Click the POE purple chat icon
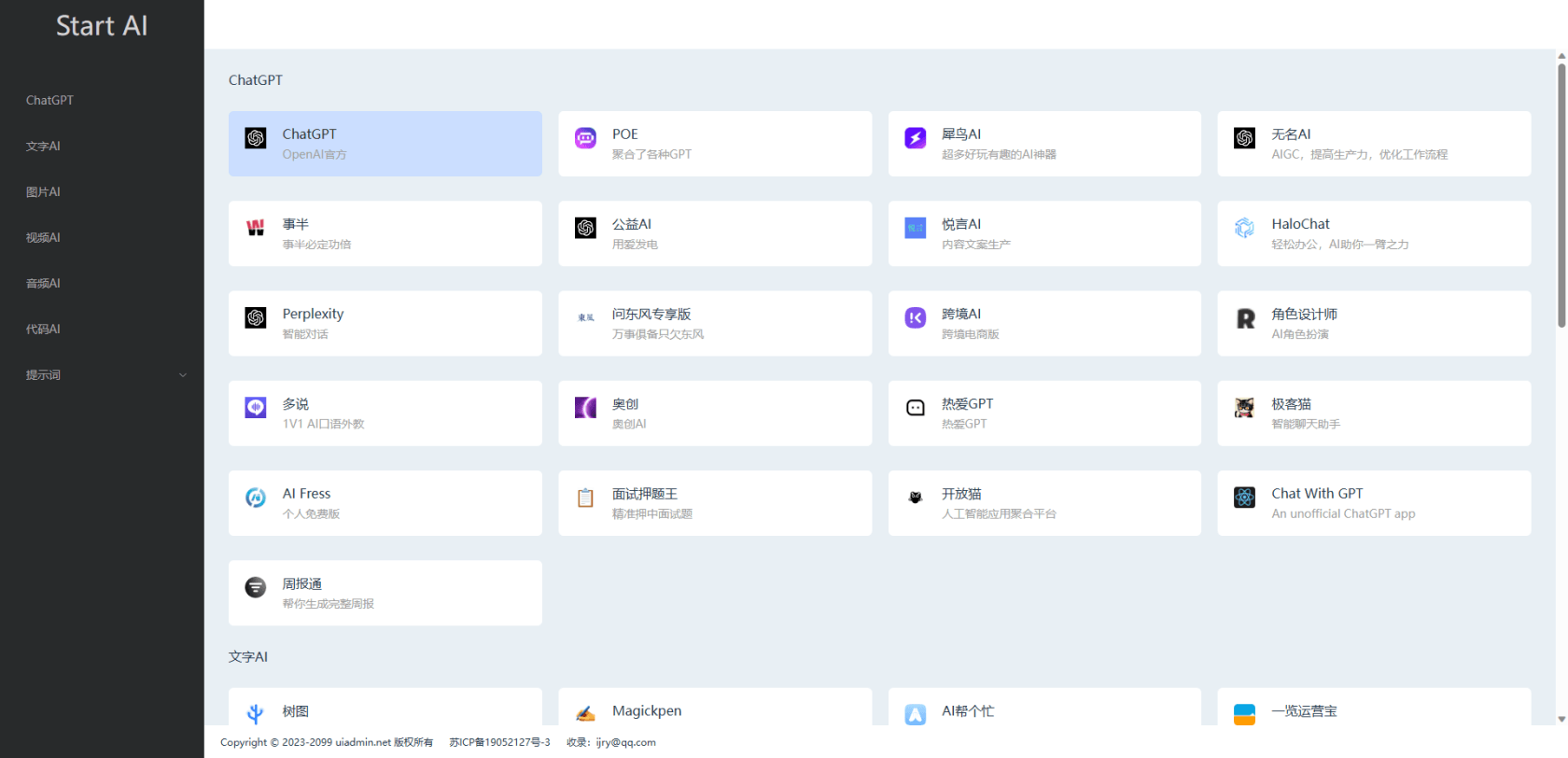Screen dimensions: 1568x758 [x=585, y=138]
